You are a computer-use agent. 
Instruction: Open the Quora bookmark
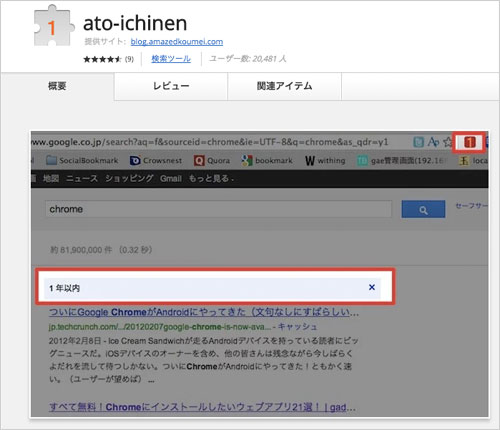point(212,161)
